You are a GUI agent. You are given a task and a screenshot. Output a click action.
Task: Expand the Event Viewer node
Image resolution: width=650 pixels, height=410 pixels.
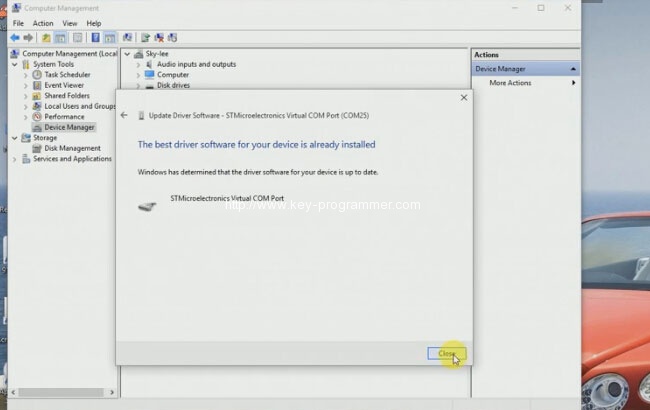pos(26,85)
